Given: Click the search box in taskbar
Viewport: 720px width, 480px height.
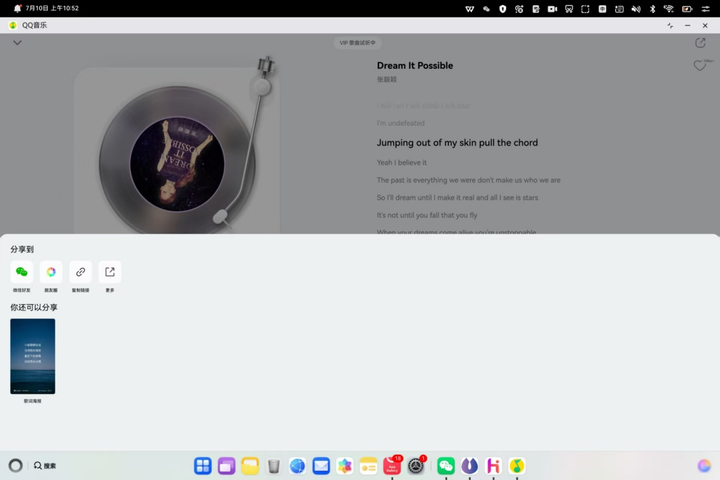Looking at the screenshot, I should pos(45,466).
